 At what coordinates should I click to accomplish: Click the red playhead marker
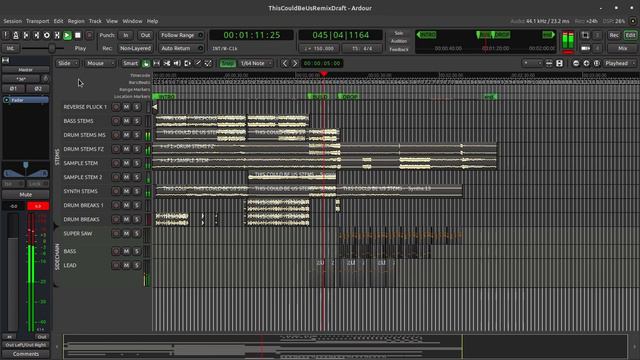[x=324, y=74]
